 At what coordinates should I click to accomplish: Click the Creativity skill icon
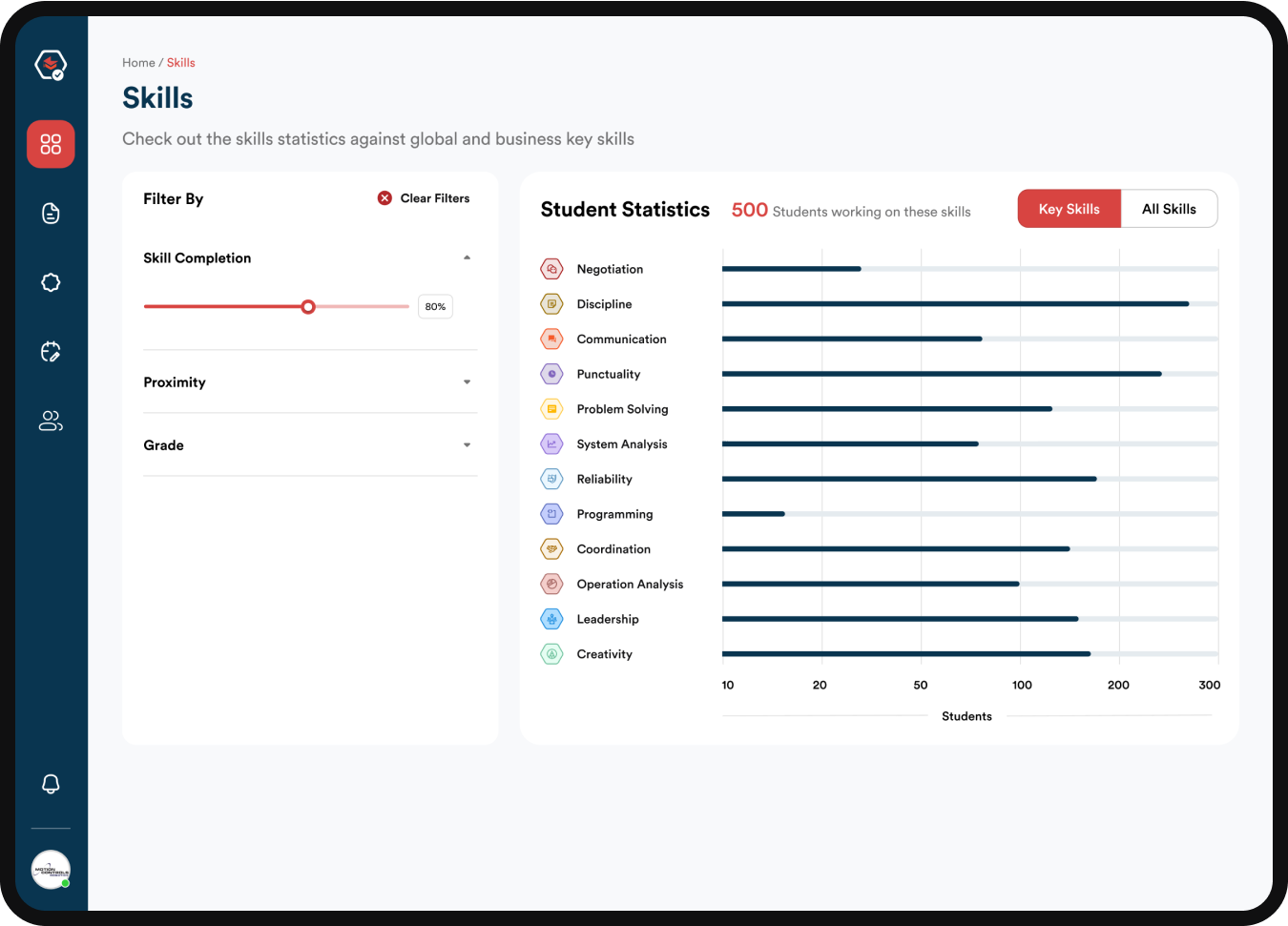pos(551,654)
